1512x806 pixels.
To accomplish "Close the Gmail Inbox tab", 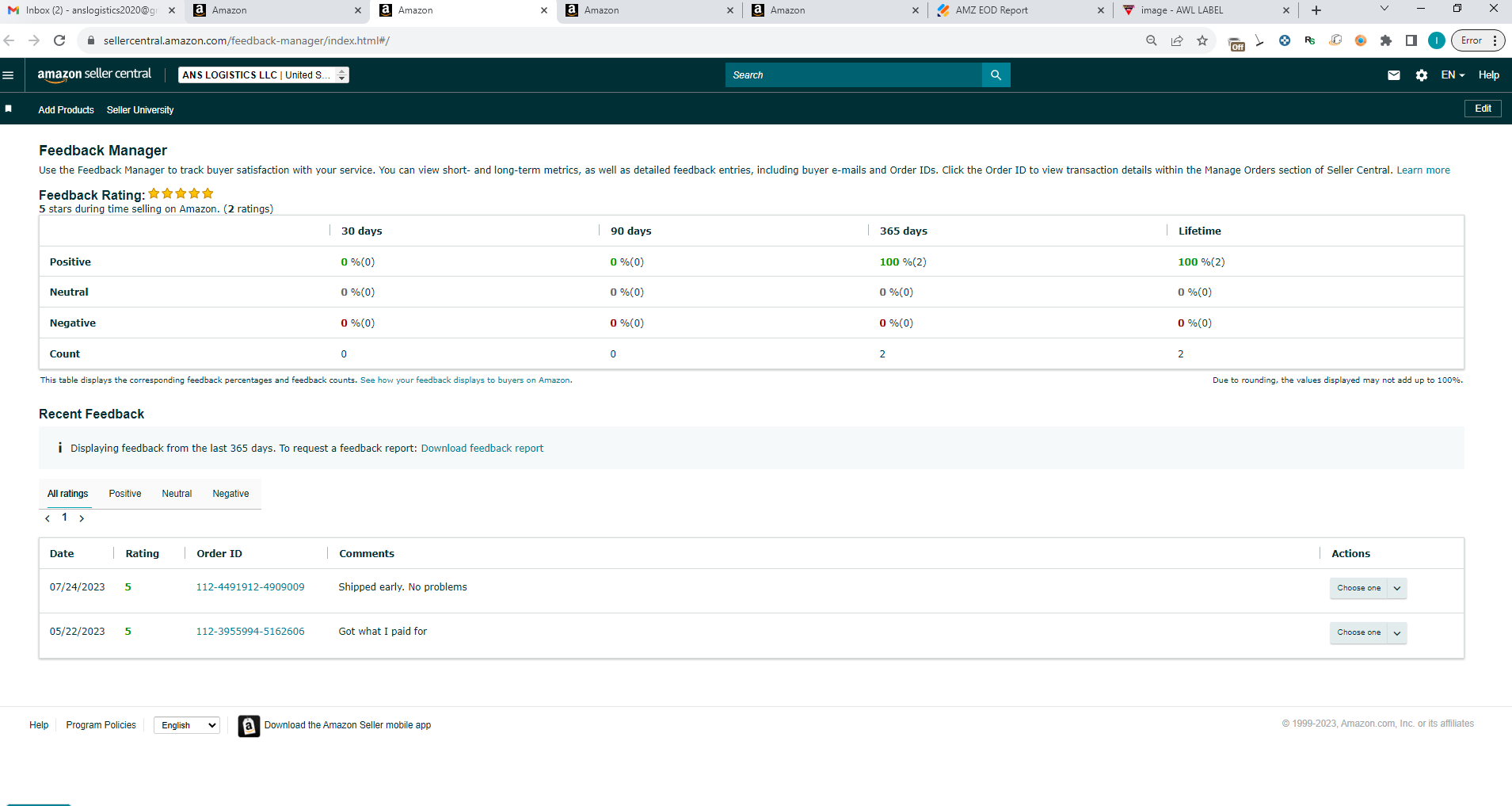I will [x=172, y=10].
